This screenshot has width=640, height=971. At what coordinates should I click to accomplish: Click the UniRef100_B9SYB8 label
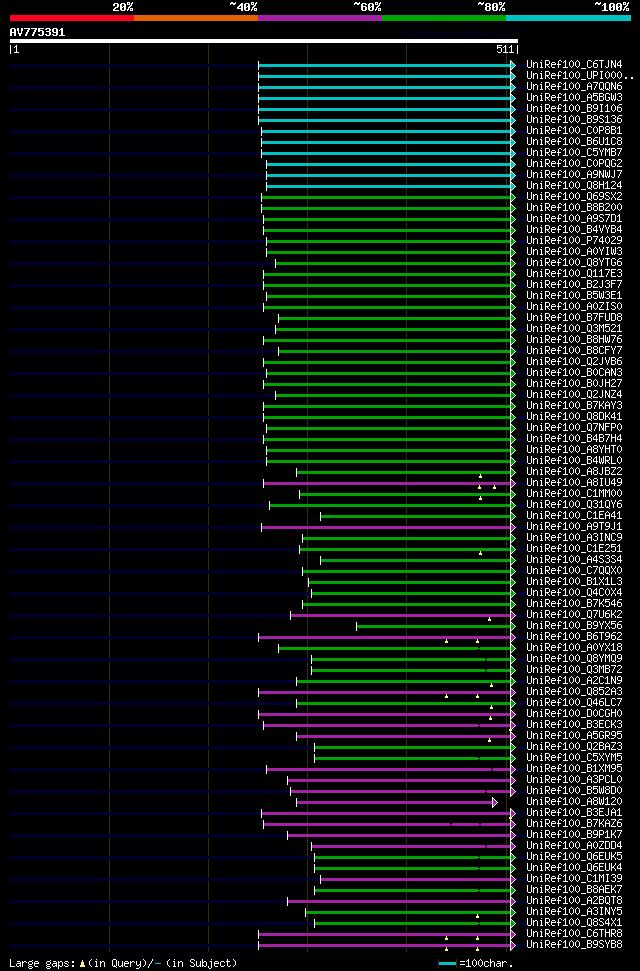click(x=574, y=946)
